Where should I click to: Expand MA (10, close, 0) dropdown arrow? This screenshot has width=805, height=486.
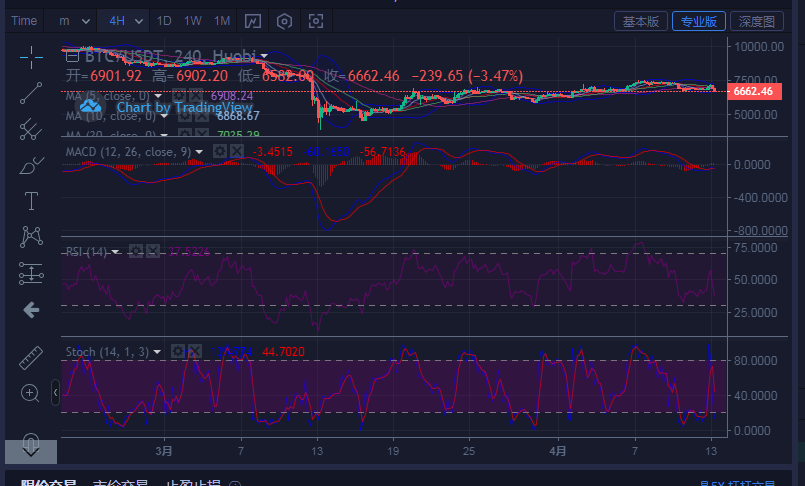[164, 116]
